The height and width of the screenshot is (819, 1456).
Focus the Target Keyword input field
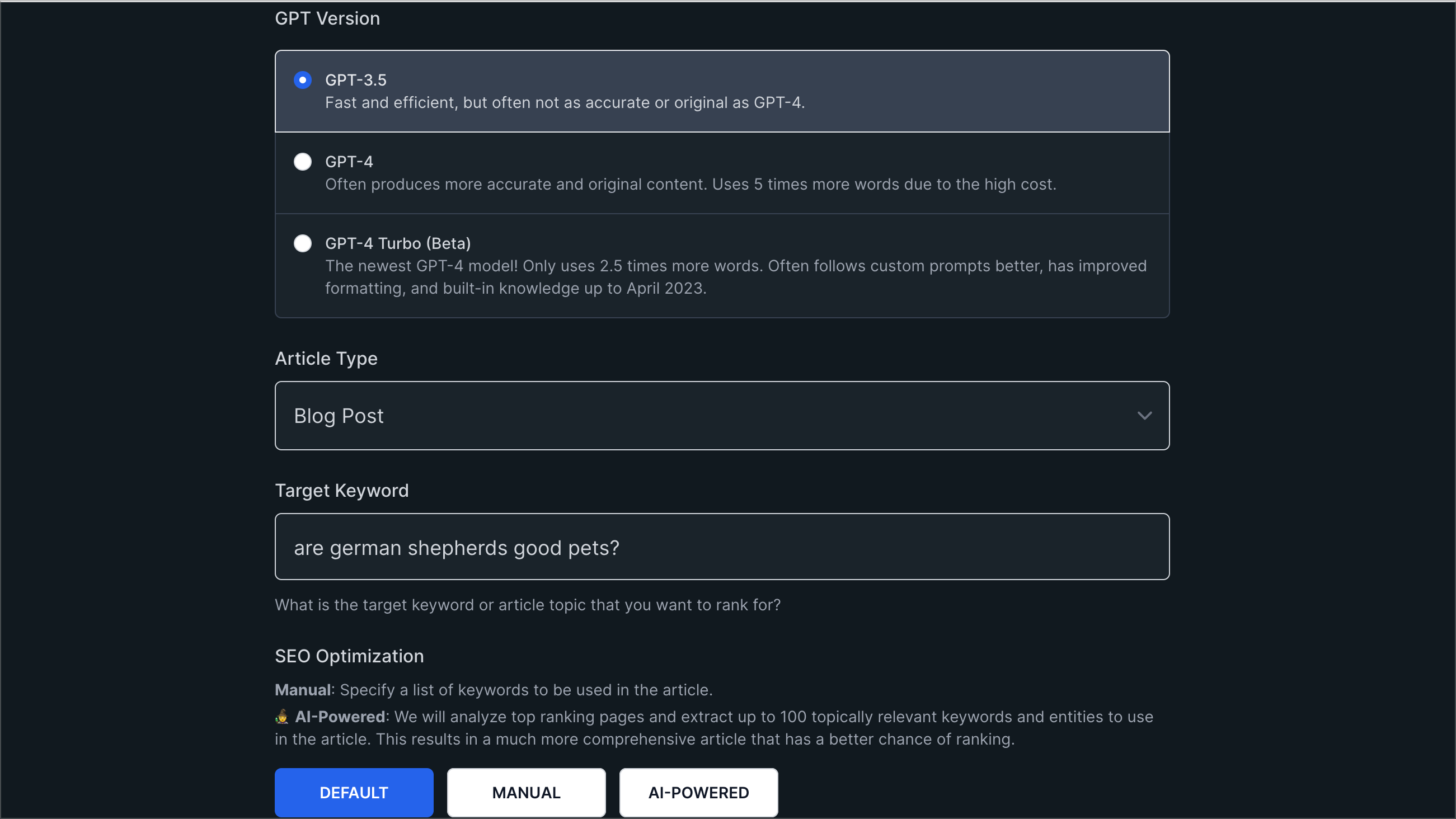[722, 547]
